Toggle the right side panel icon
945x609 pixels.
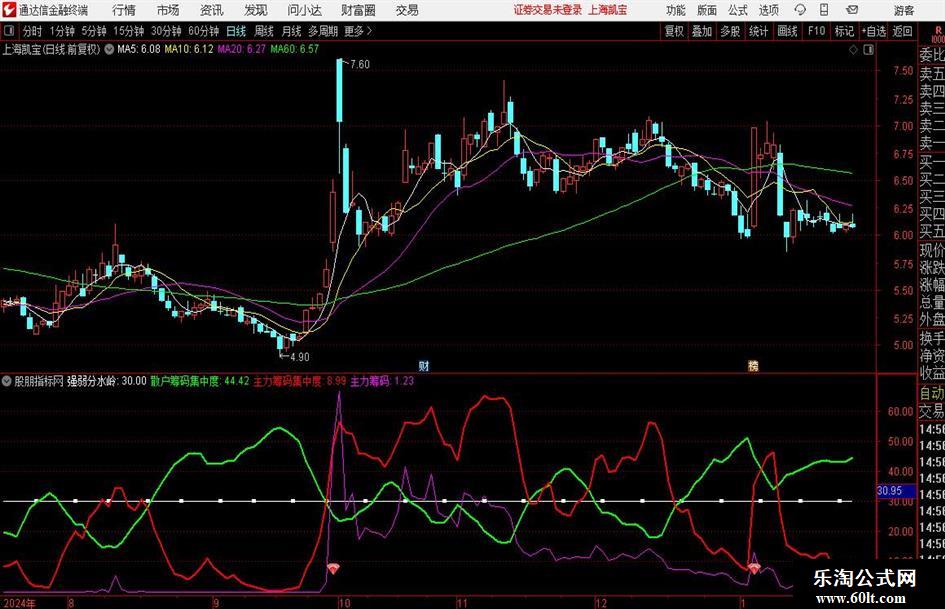868,50
